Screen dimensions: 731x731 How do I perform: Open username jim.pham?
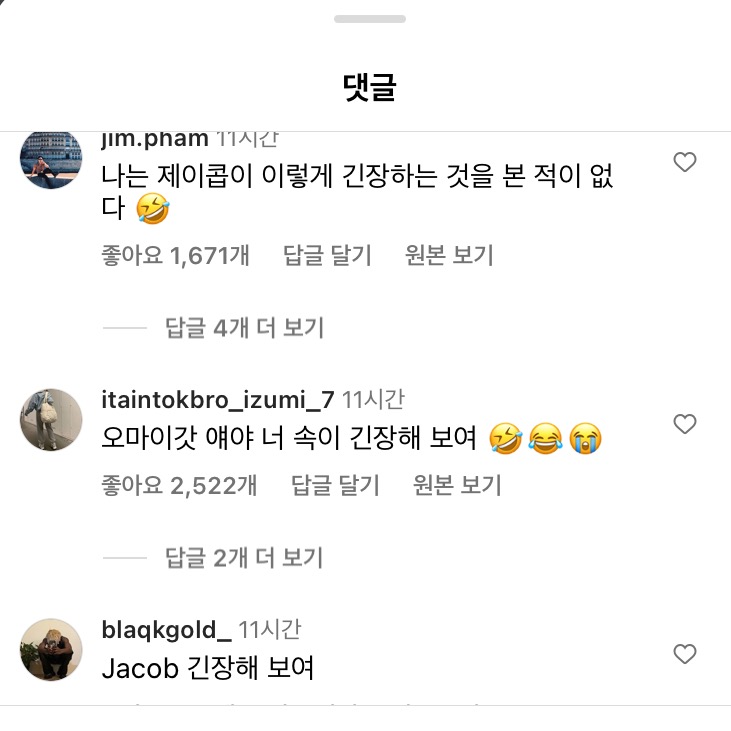155,139
